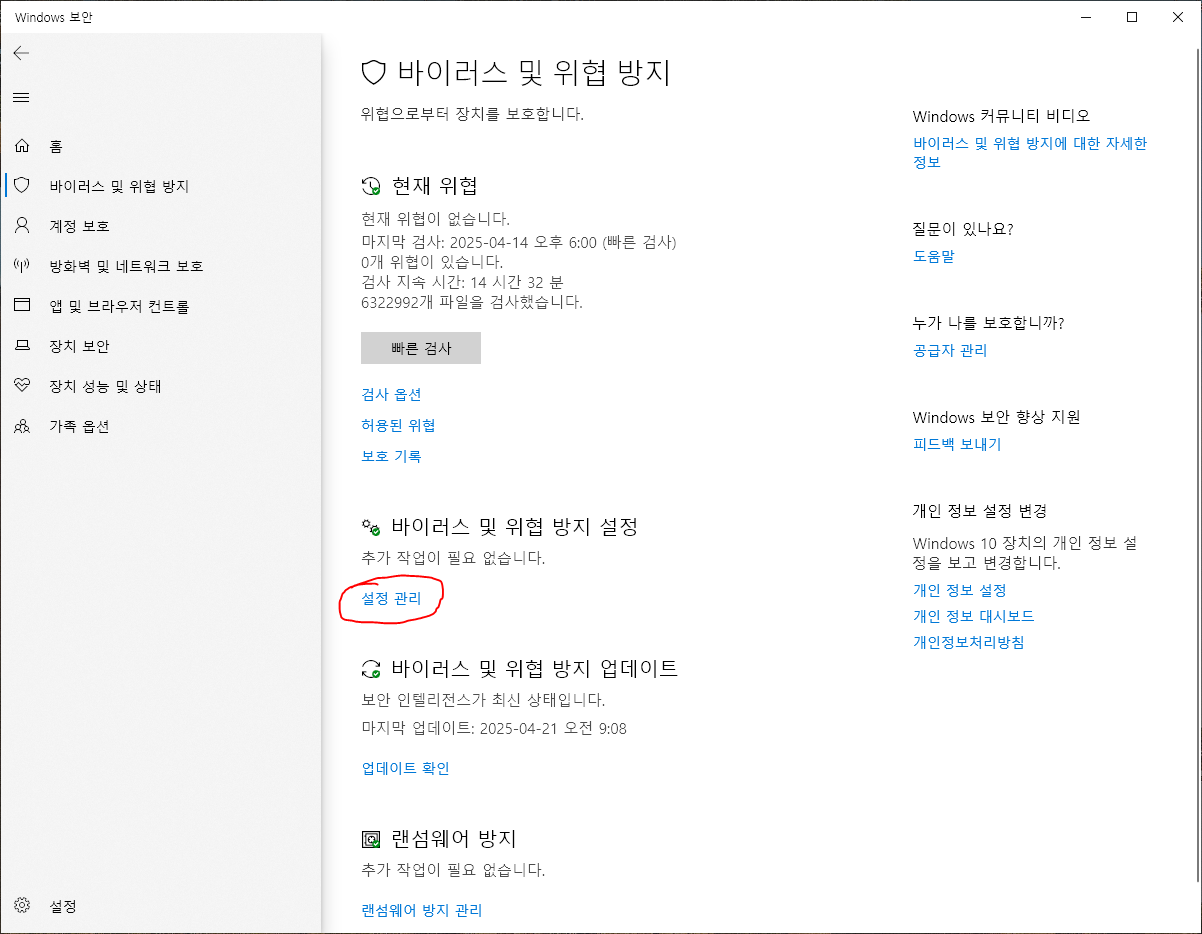Image resolution: width=1202 pixels, height=934 pixels.
Task: Open 설정 at sidebar bottom
Action: point(63,906)
